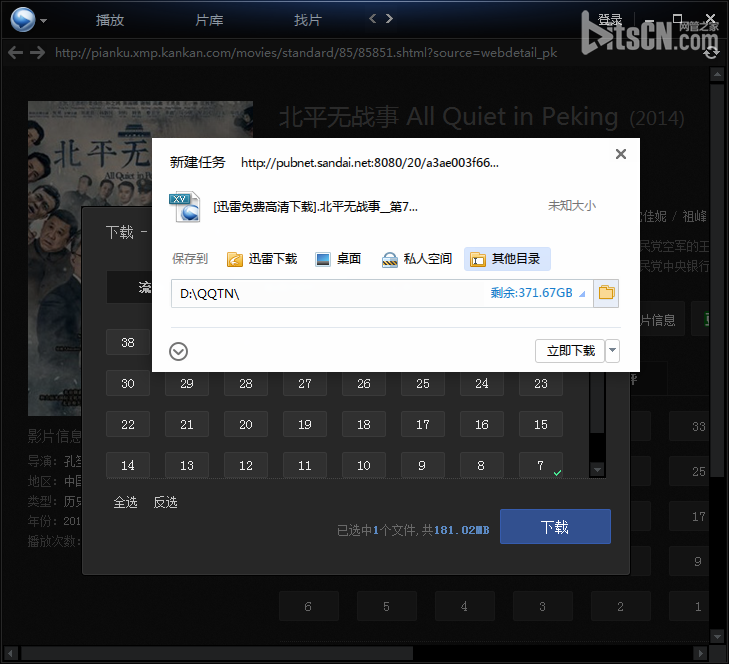Screen dimensions: 729x664
Task: Navigate forward with the browser forward arrow
Action: coord(37,53)
